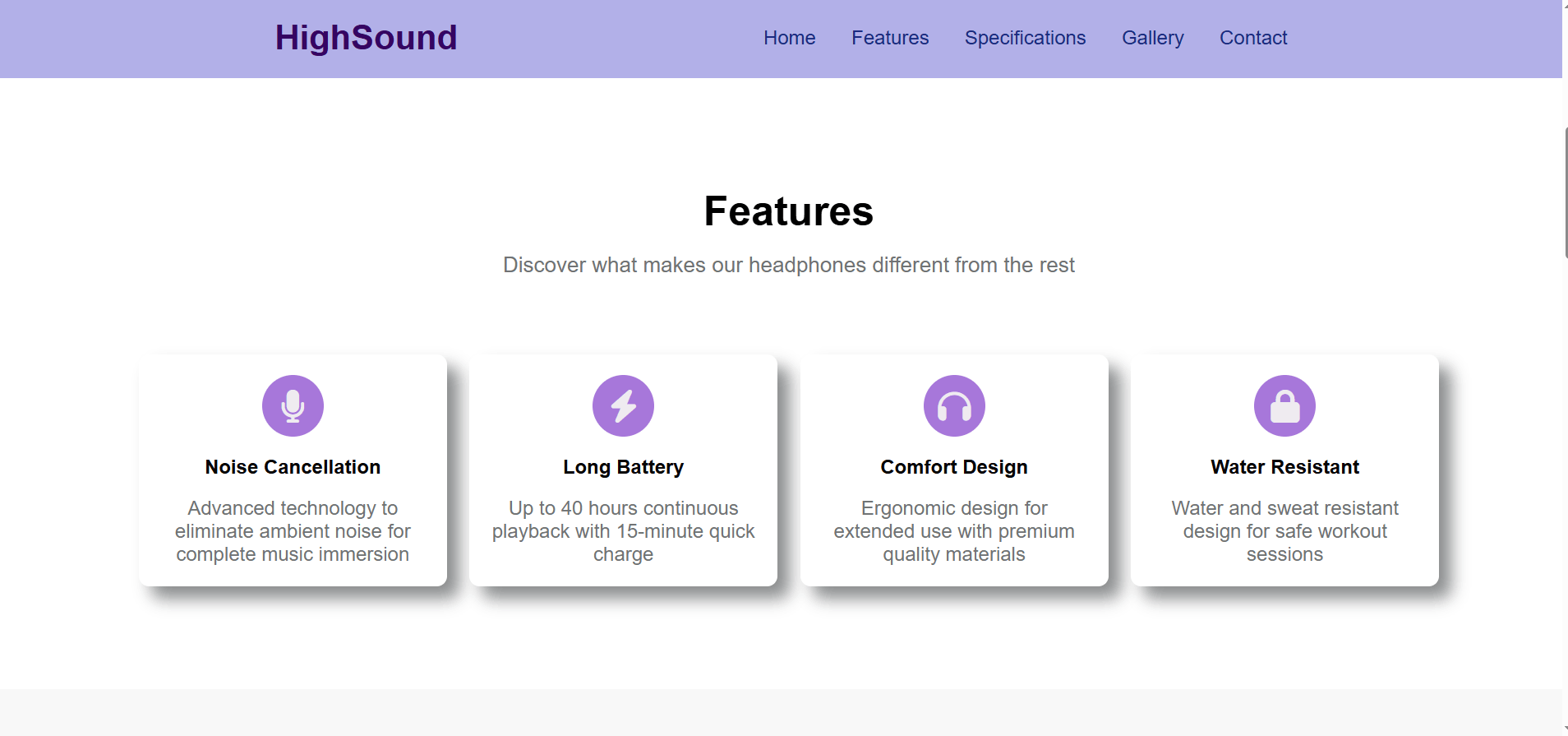Click the '40 hours continuous playback' description
The image size is (1568, 736).
[623, 531]
